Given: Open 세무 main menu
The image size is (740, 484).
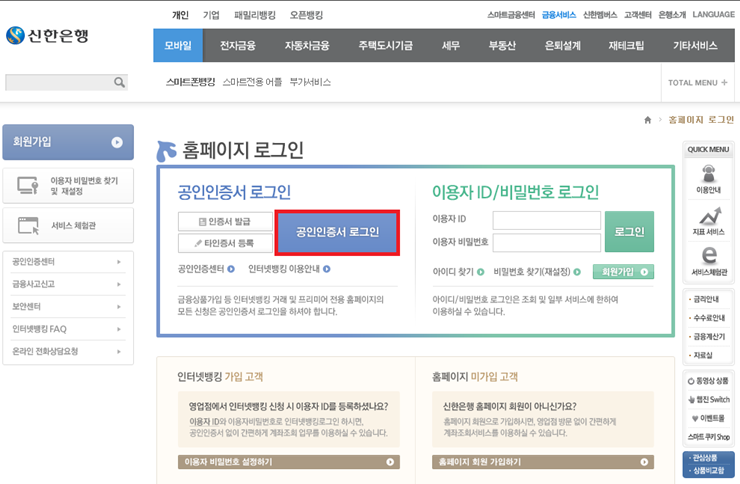Looking at the screenshot, I should (x=451, y=45).
